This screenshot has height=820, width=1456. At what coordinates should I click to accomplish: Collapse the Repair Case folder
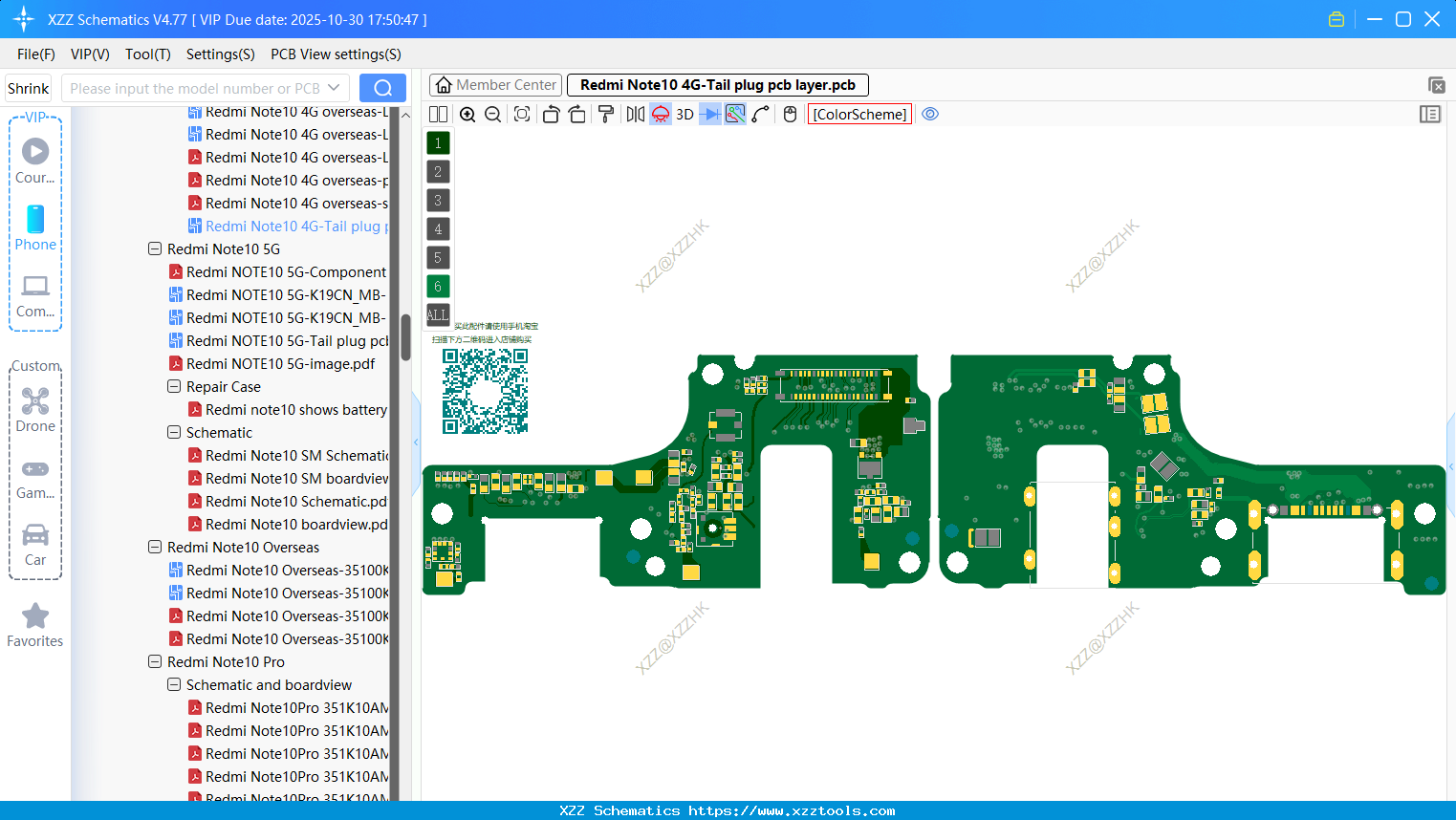pyautogui.click(x=174, y=386)
